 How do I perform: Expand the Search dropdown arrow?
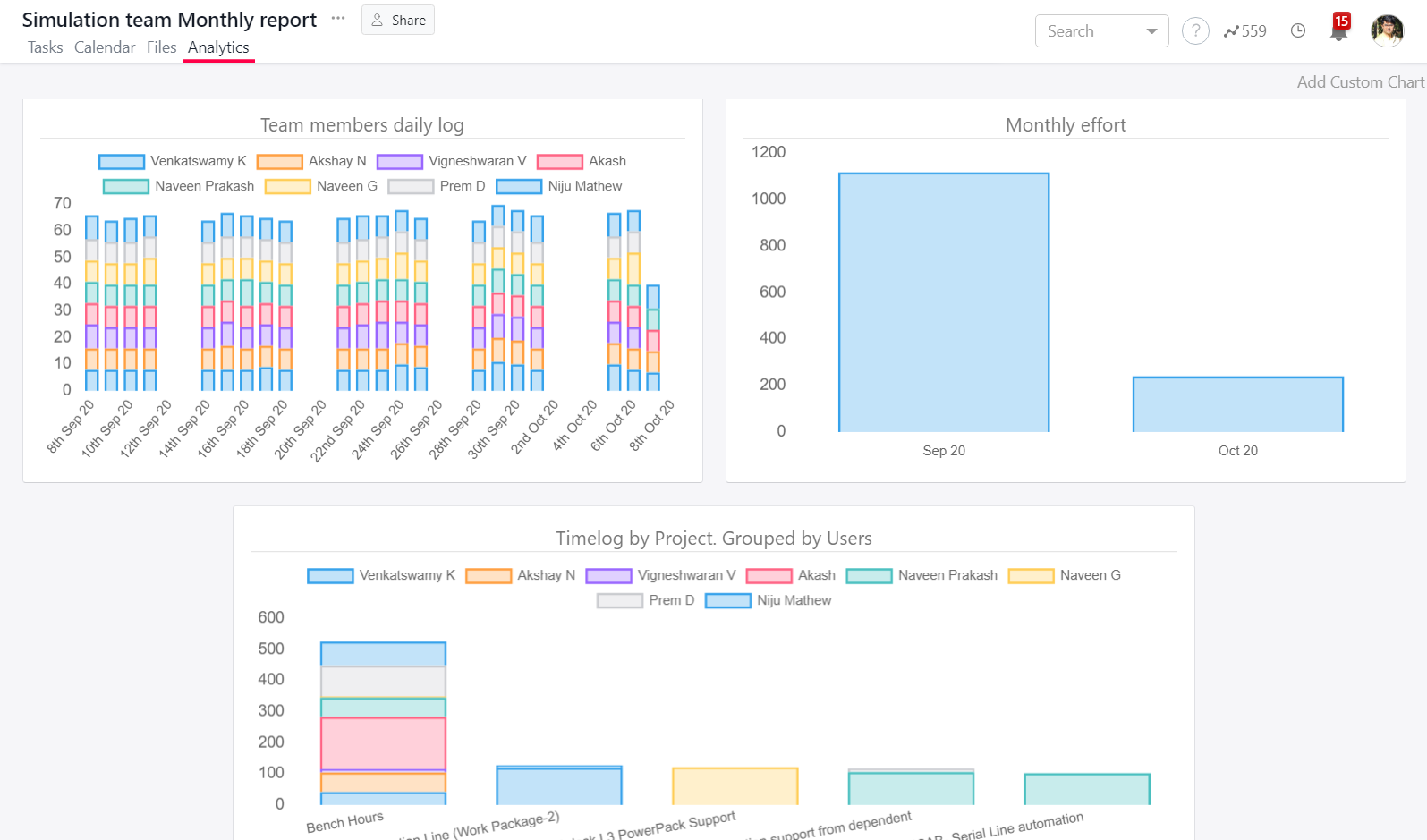click(x=1151, y=31)
